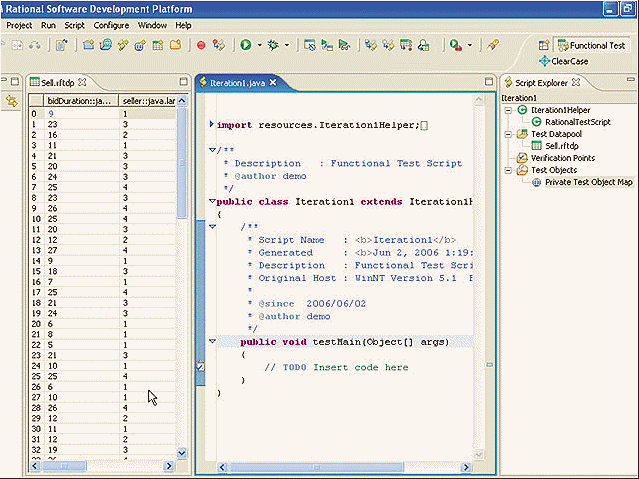639x479 pixels.
Task: Open the Configure menu
Action: tap(111, 25)
